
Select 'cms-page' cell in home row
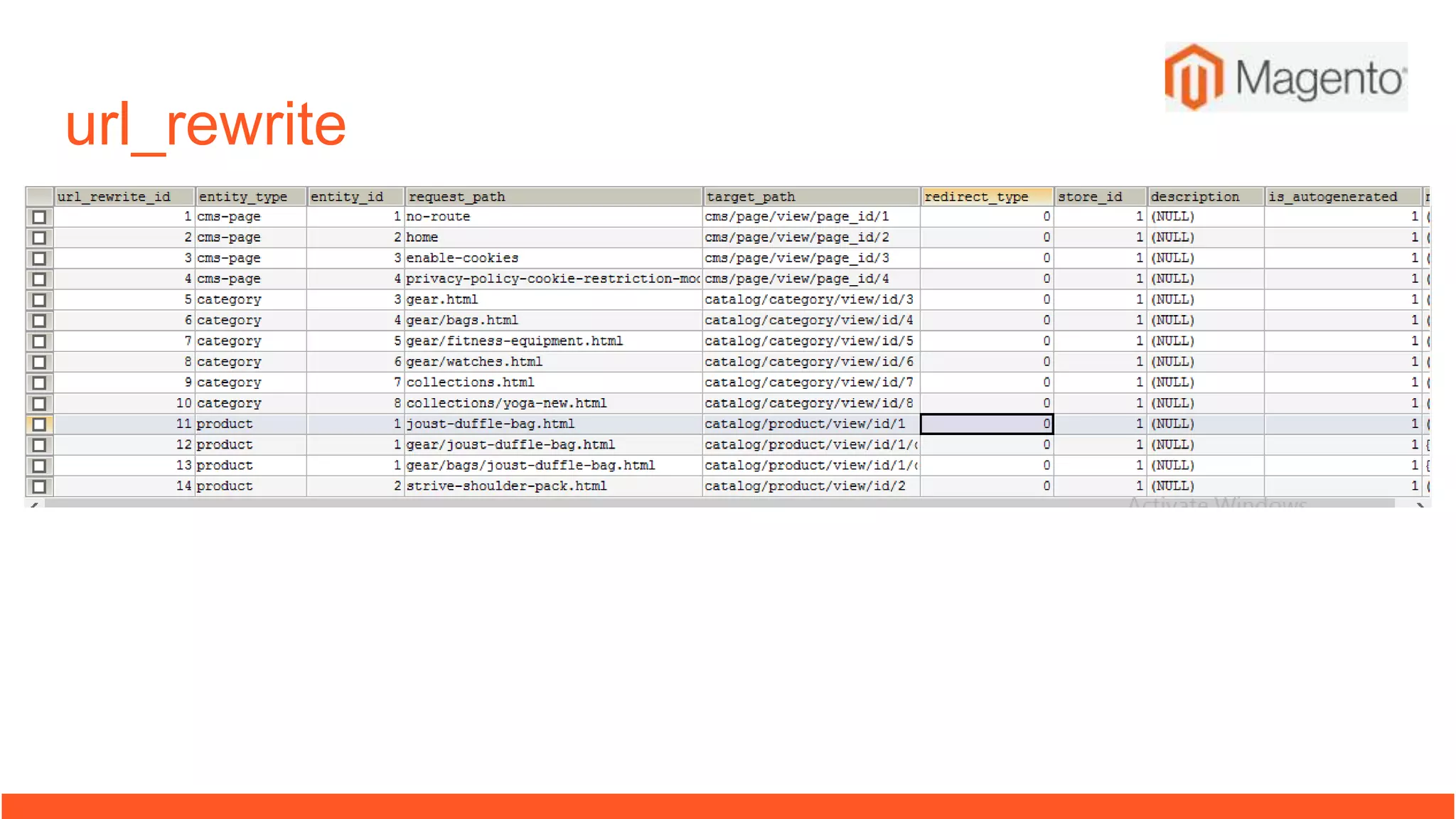coord(251,237)
